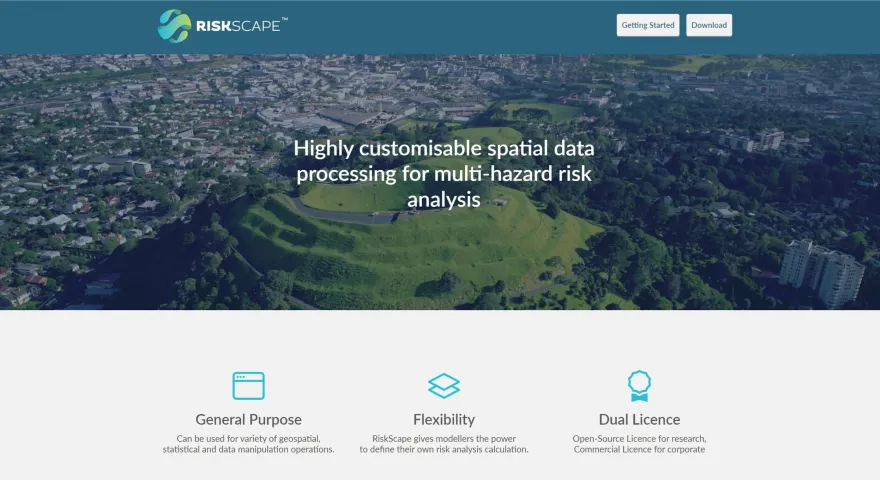This screenshot has width=880, height=480.
Task: Click the trademark symbol beside RiskScape name
Action: click(285, 18)
